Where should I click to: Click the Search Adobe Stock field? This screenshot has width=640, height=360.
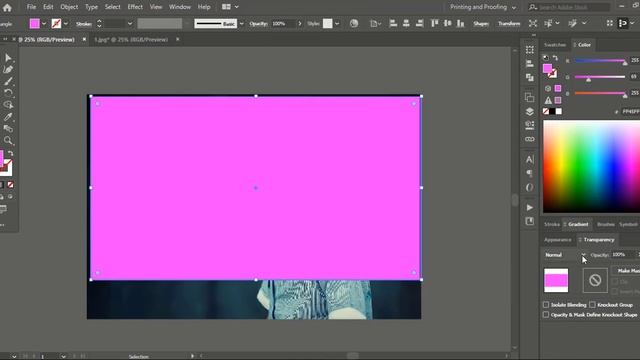point(569,7)
